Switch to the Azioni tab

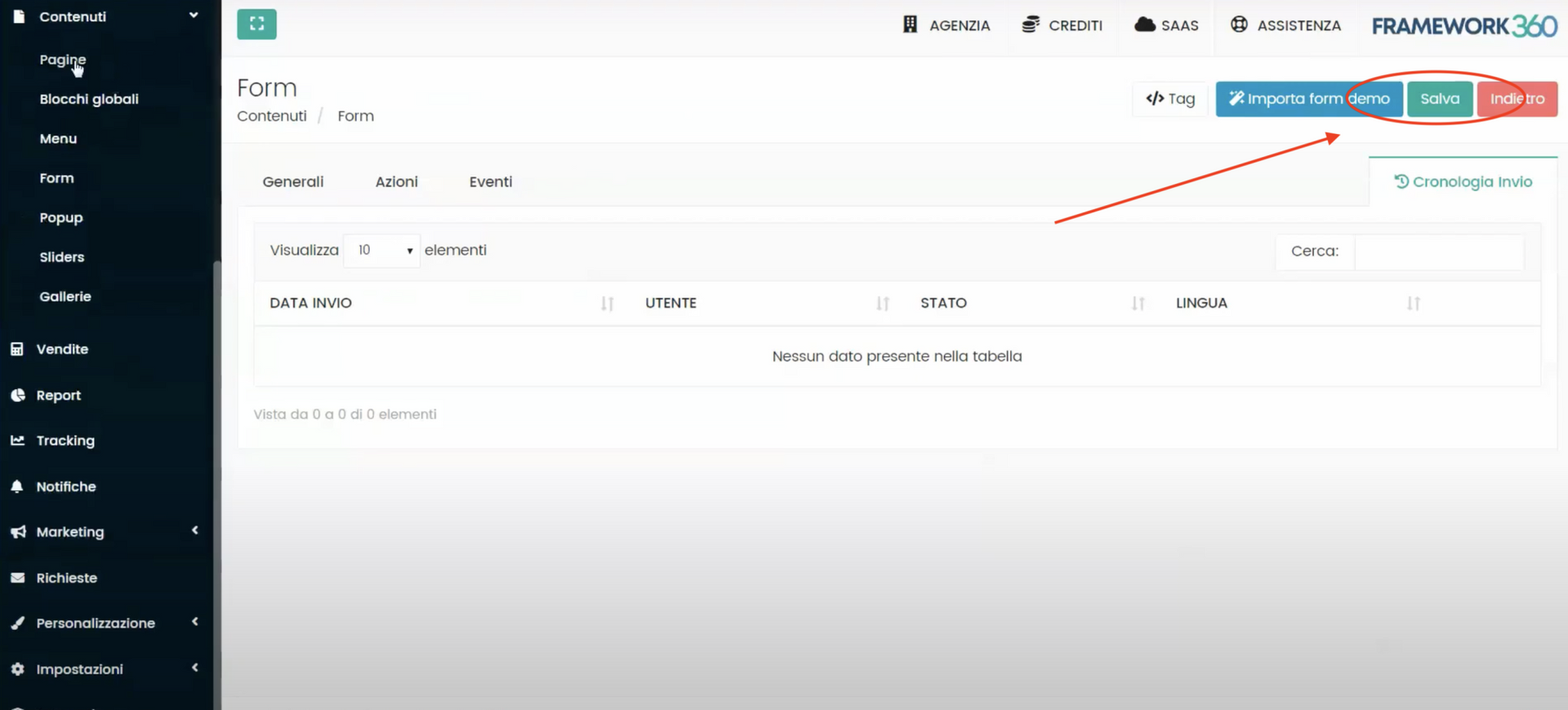(x=396, y=182)
